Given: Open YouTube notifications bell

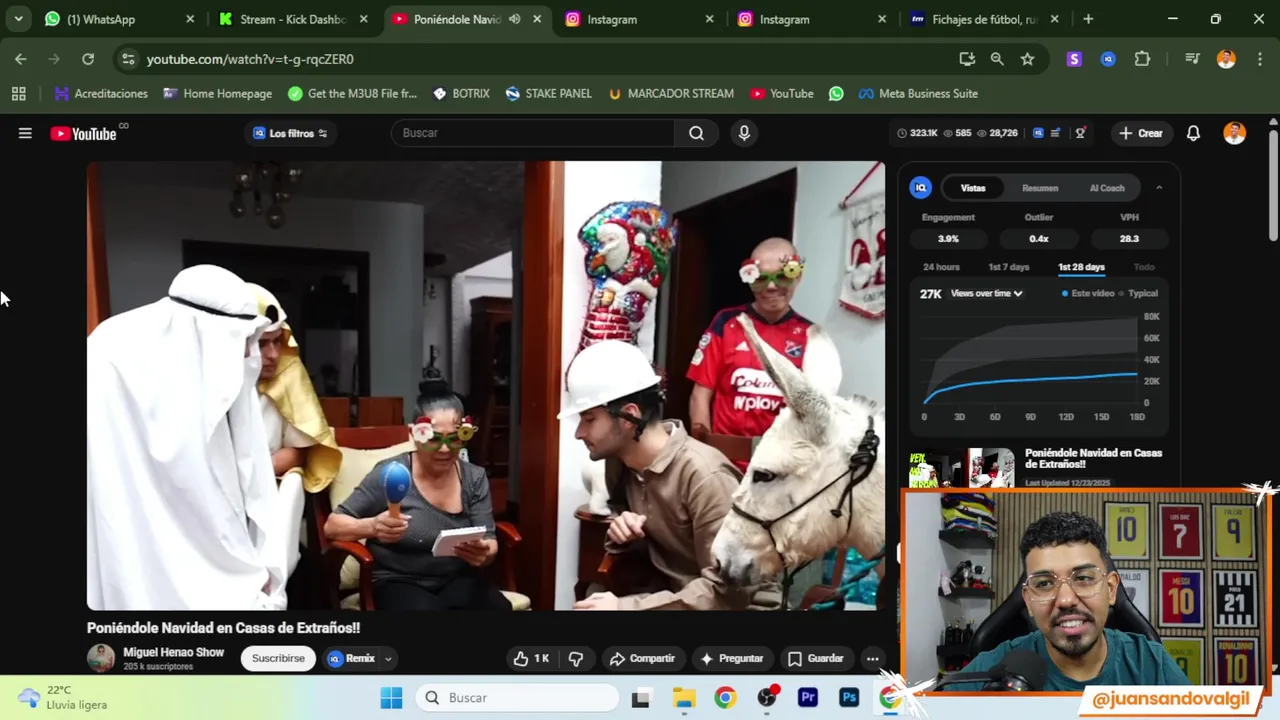Looking at the screenshot, I should click(1193, 133).
